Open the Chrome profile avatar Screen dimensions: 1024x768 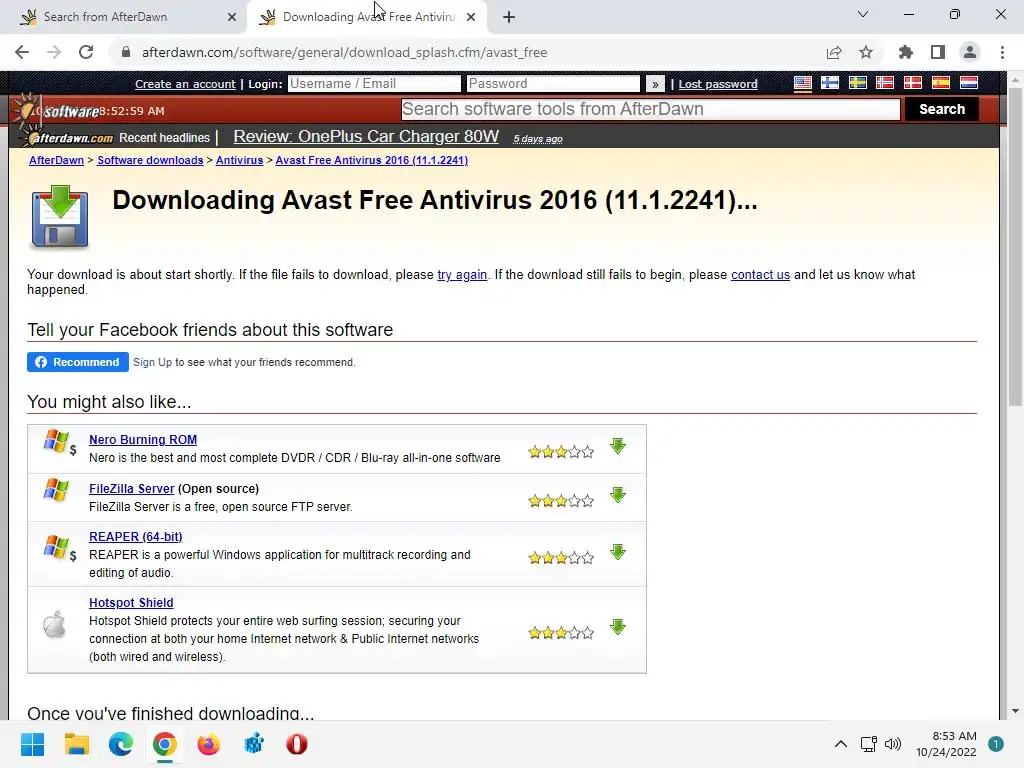[x=970, y=52]
